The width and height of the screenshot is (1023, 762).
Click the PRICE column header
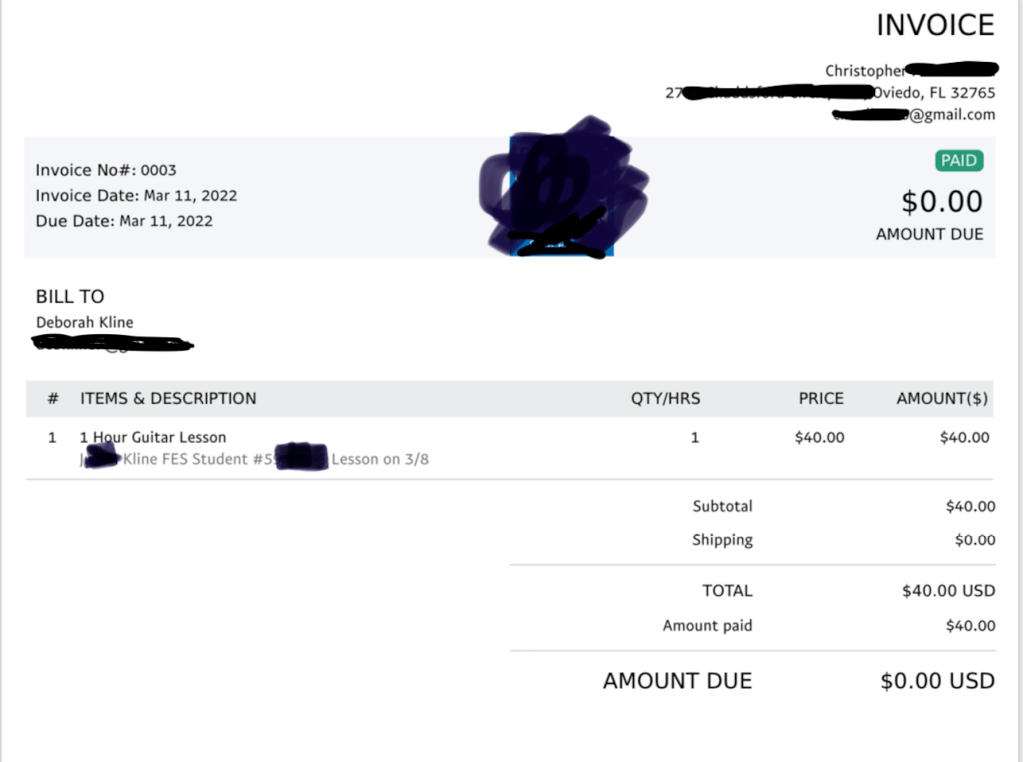pos(821,398)
